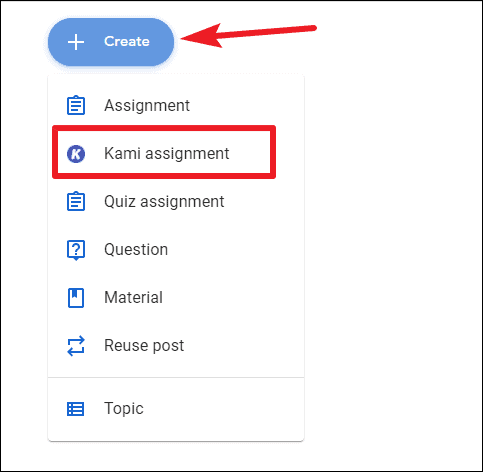Click the Kami K logo icon

point(76,154)
